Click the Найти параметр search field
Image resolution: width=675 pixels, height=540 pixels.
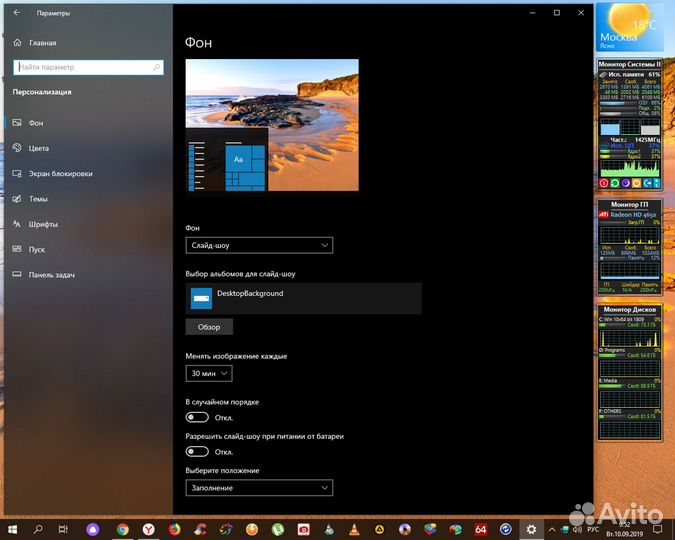coord(88,67)
